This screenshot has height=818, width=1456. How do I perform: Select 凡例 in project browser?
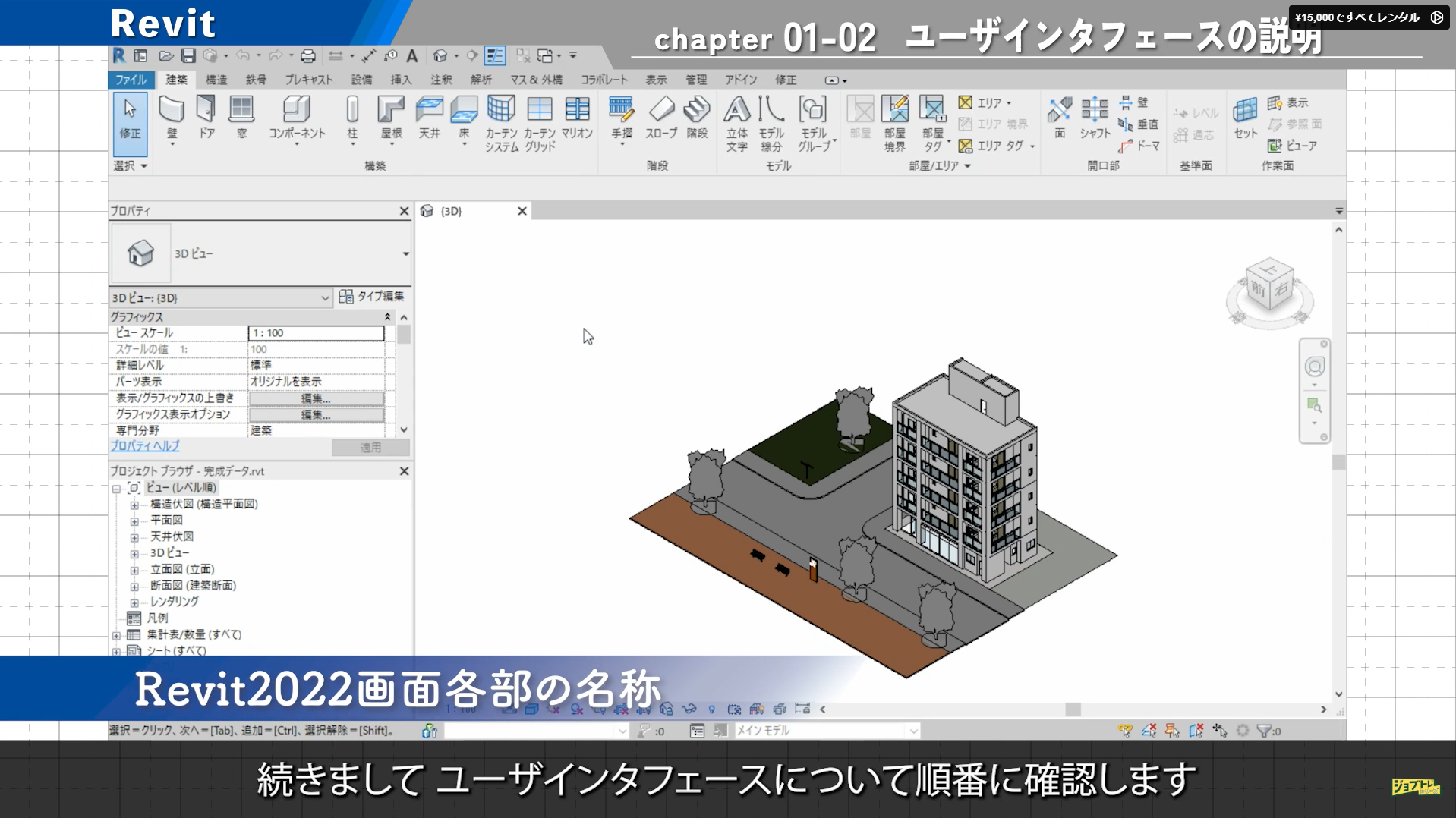(157, 618)
